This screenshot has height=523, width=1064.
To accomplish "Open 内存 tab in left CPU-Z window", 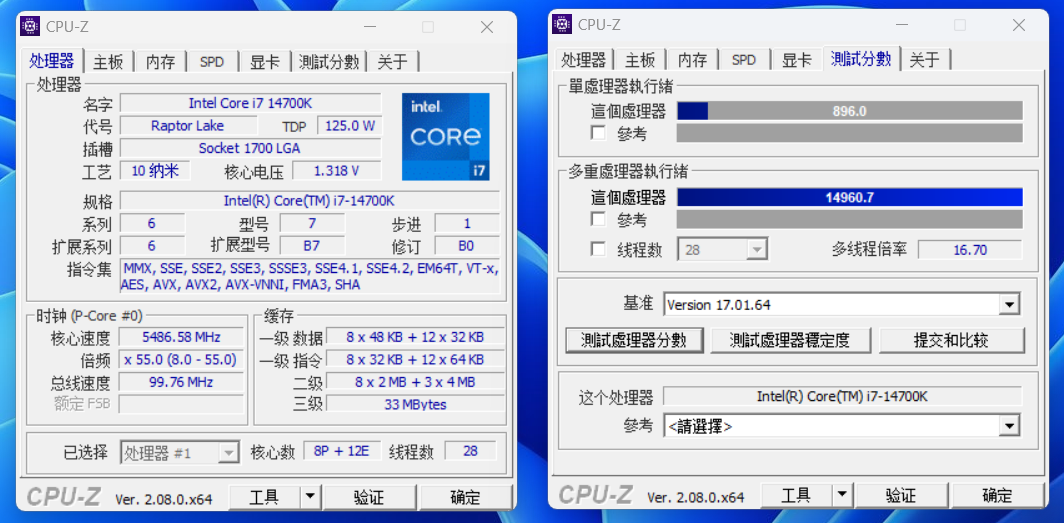I will click(161, 62).
